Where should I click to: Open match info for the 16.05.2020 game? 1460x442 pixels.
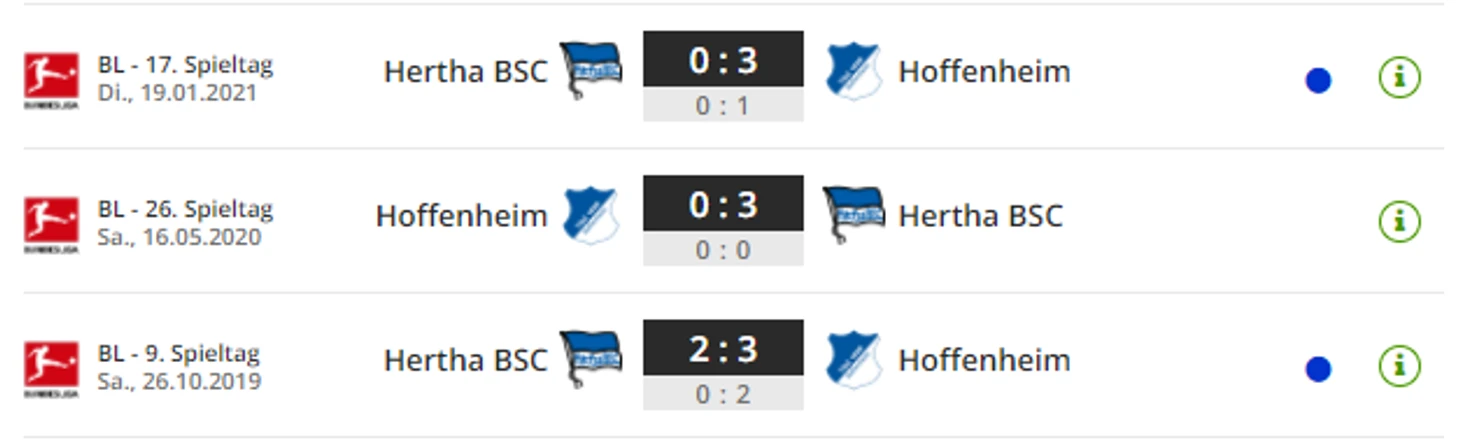tap(1399, 221)
